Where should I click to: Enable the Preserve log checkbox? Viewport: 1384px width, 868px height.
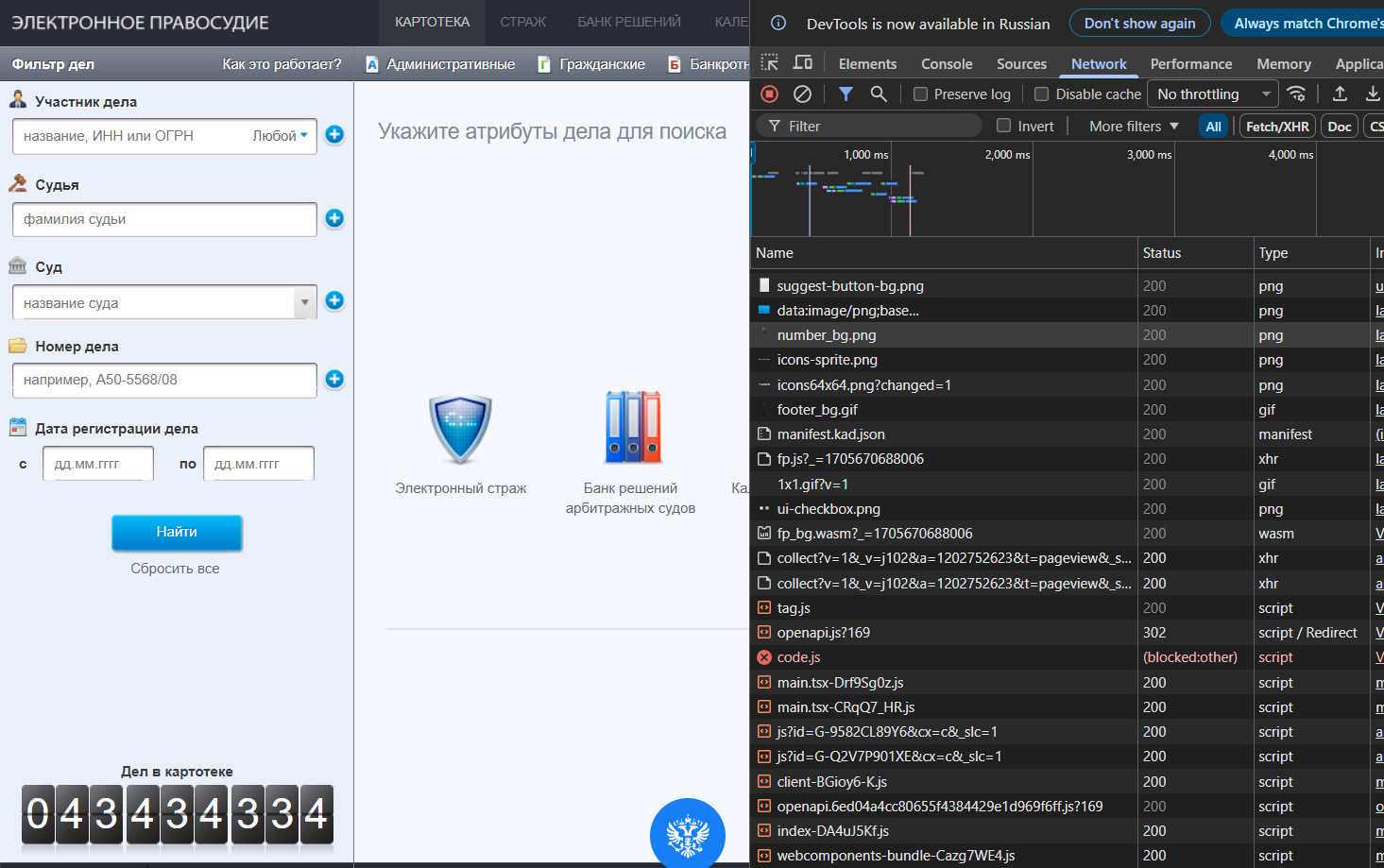coord(919,94)
